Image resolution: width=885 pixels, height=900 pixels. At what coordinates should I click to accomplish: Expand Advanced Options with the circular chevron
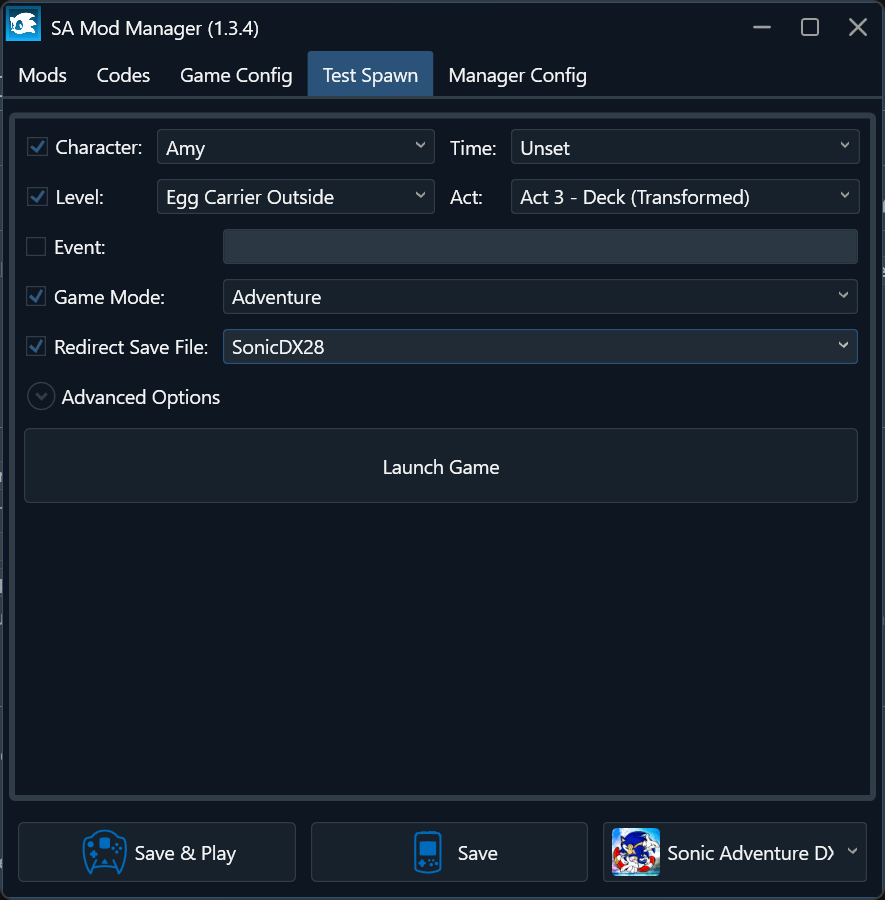coord(41,397)
